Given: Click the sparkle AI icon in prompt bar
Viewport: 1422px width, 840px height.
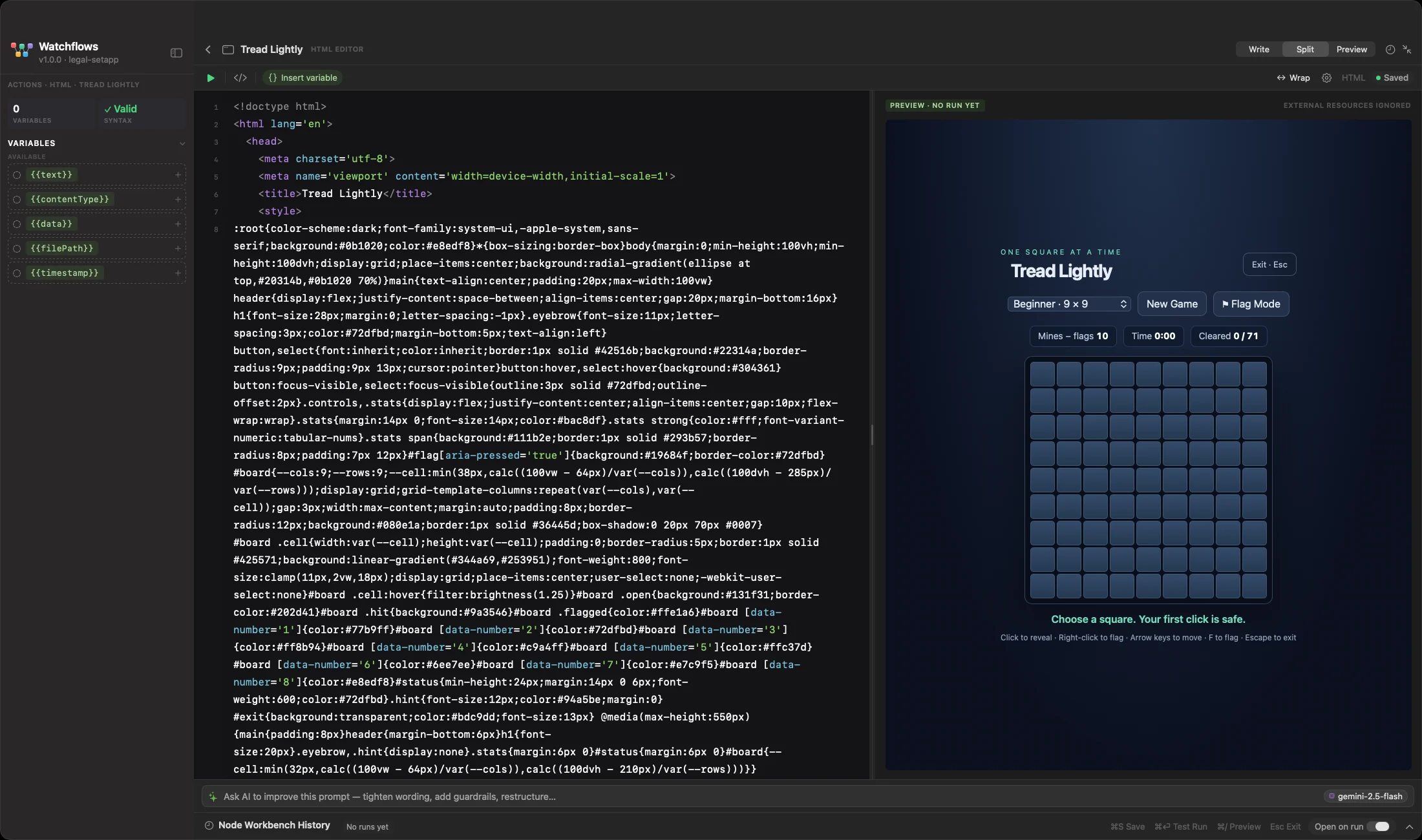Looking at the screenshot, I should tap(213, 797).
